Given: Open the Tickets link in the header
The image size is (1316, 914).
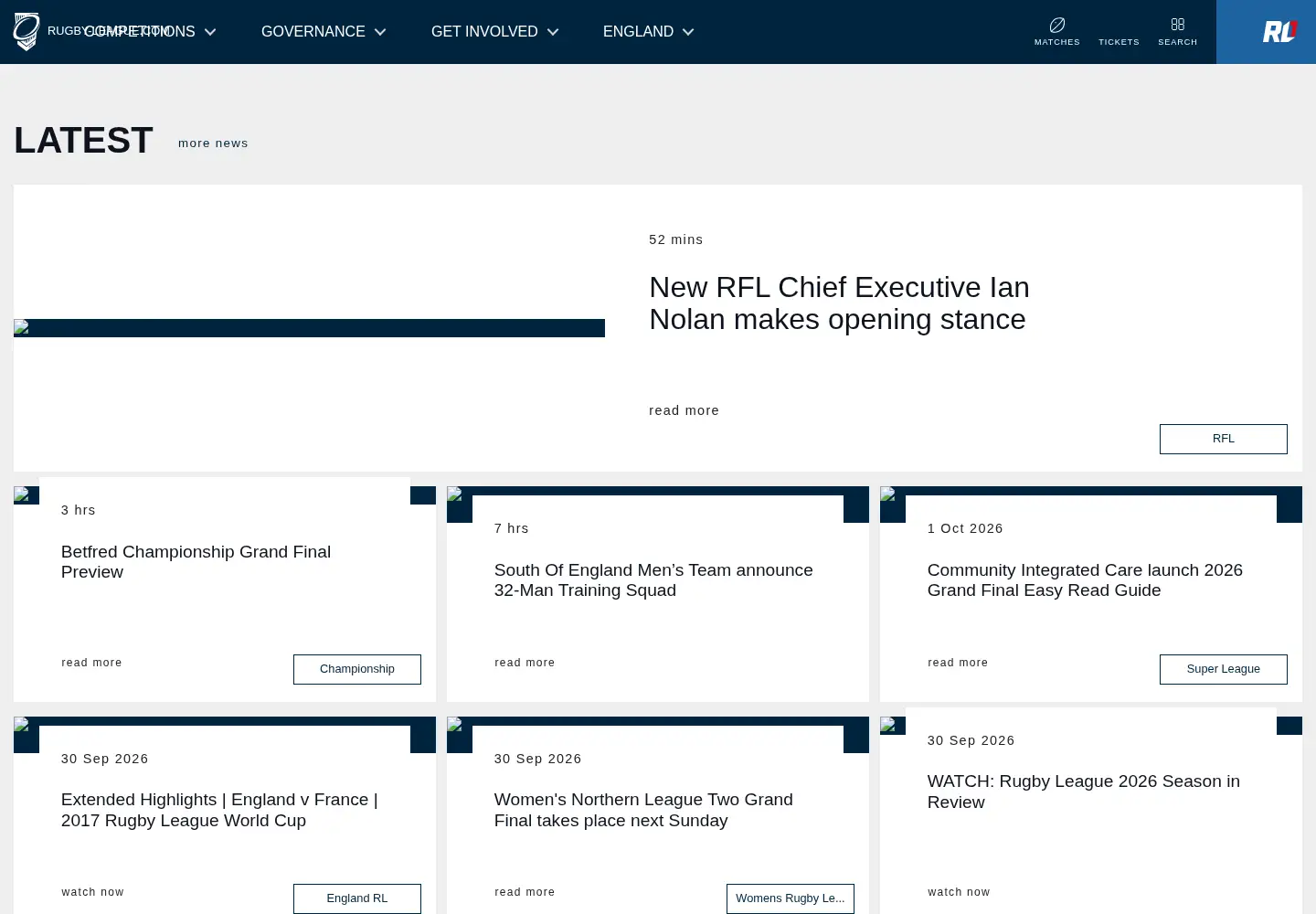Looking at the screenshot, I should tap(1119, 42).
